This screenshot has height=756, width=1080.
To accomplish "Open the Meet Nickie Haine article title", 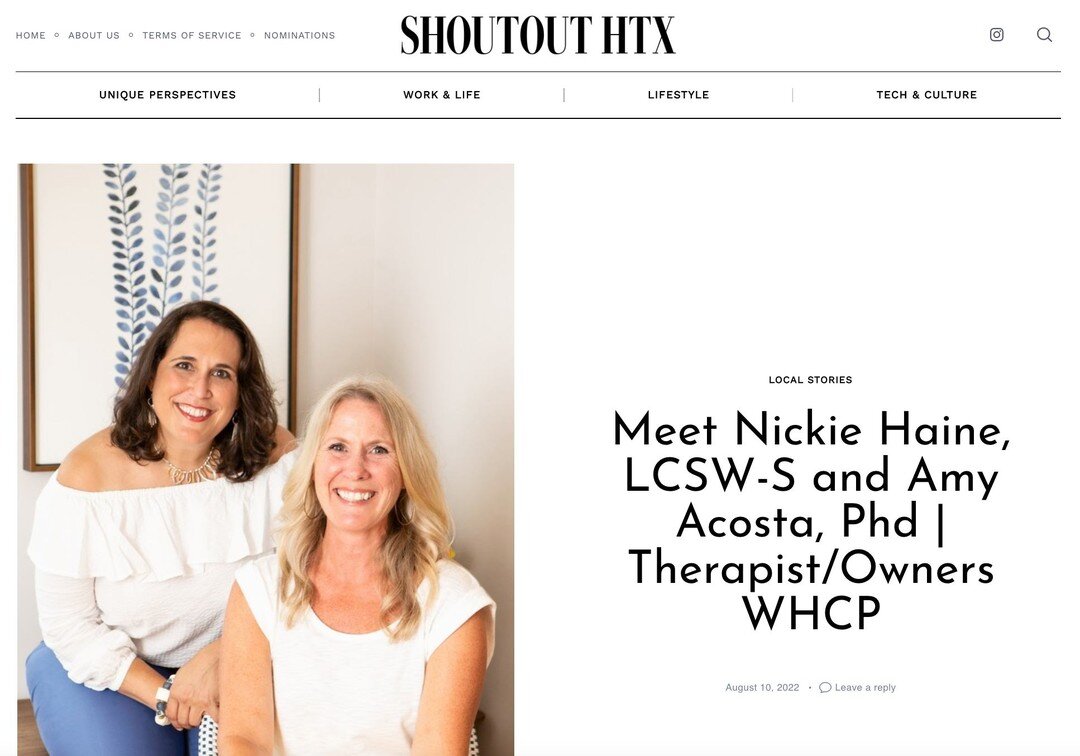I will pos(811,521).
